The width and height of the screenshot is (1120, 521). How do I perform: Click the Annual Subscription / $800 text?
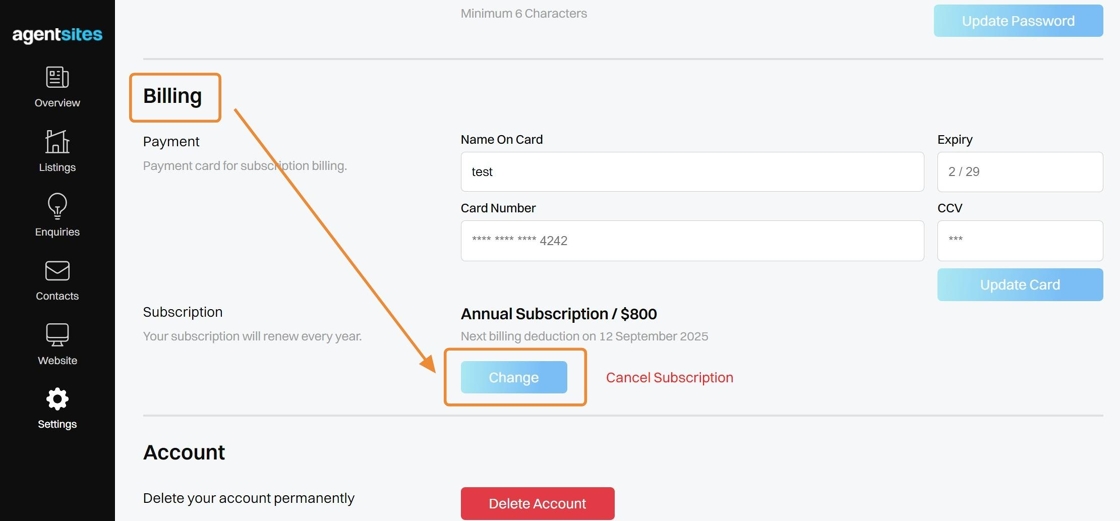559,314
